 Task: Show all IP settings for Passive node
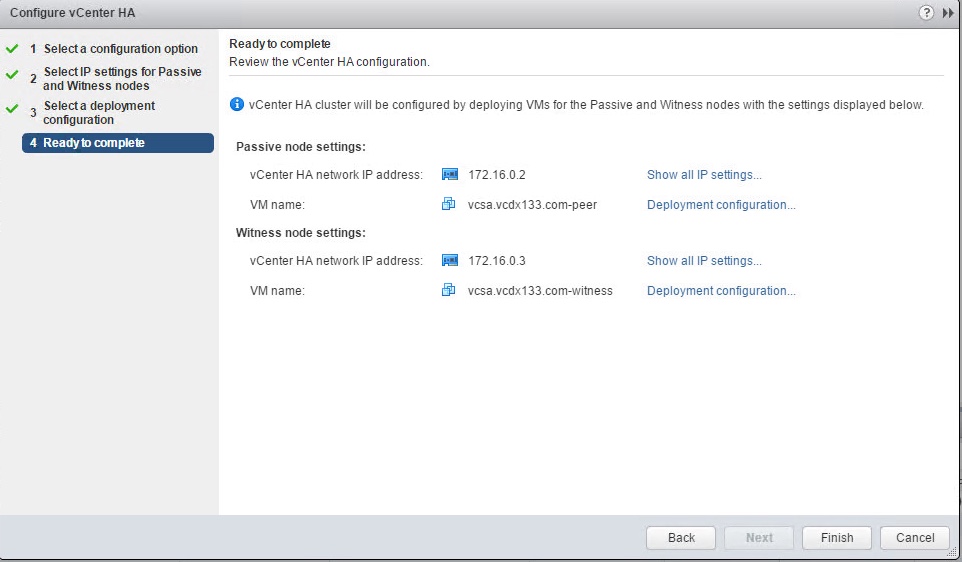(x=704, y=175)
